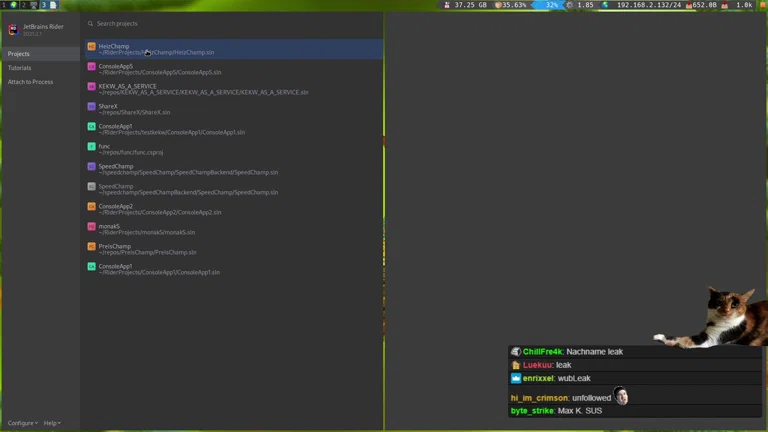Open the monakS project
The height and width of the screenshot is (432, 768).
(234, 229)
